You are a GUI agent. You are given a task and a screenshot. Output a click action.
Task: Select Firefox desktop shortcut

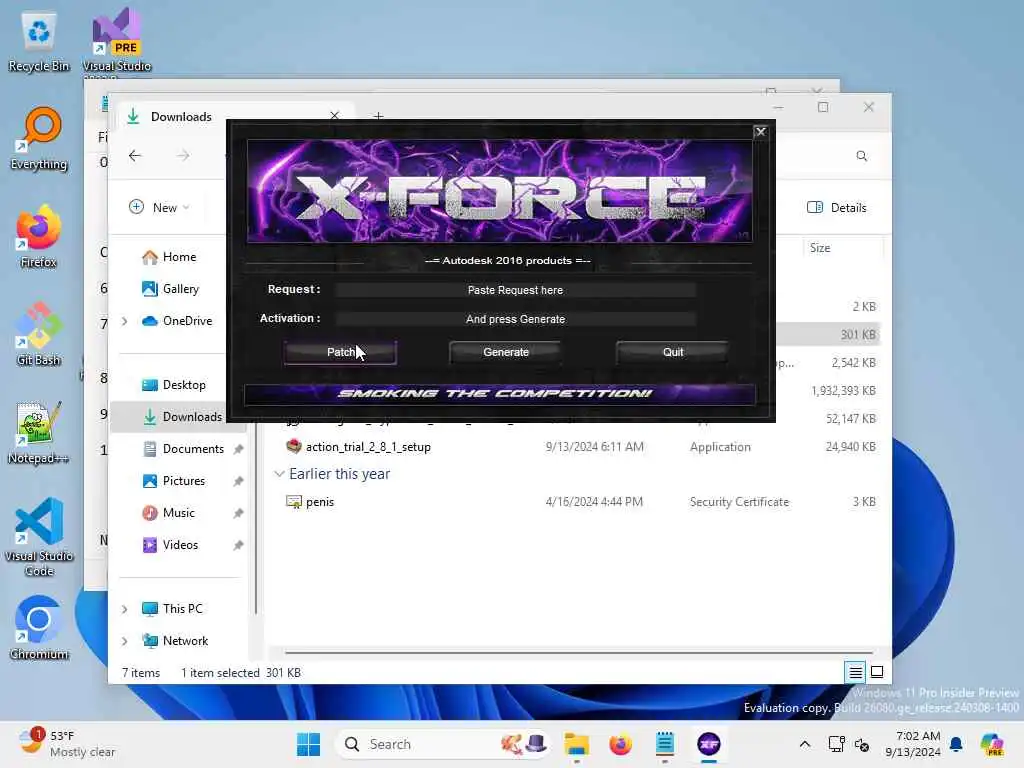(39, 237)
